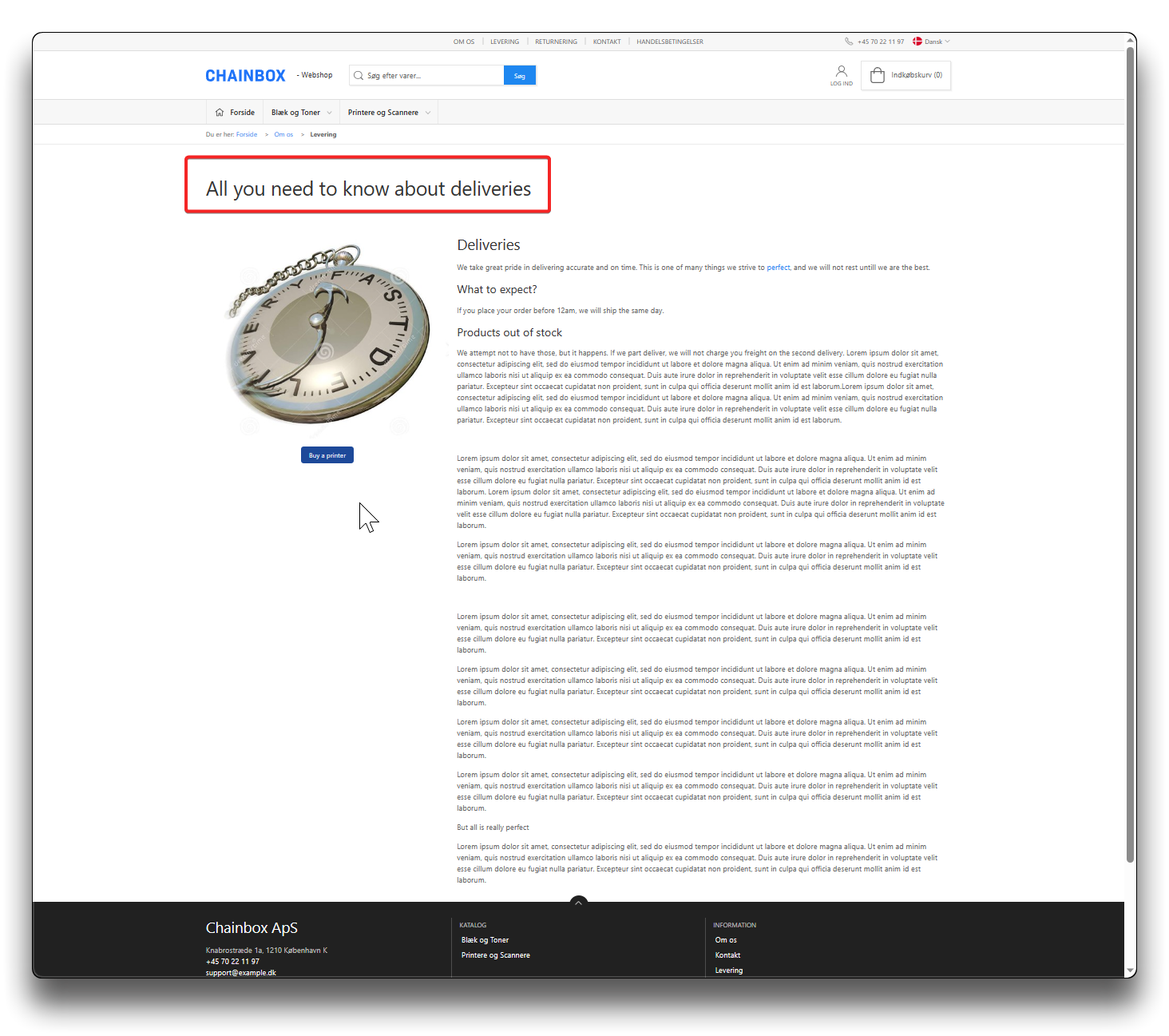This screenshot has width=1169, height=1036.
Task: Open the shopping basket Indkøbskurv
Action: (905, 75)
